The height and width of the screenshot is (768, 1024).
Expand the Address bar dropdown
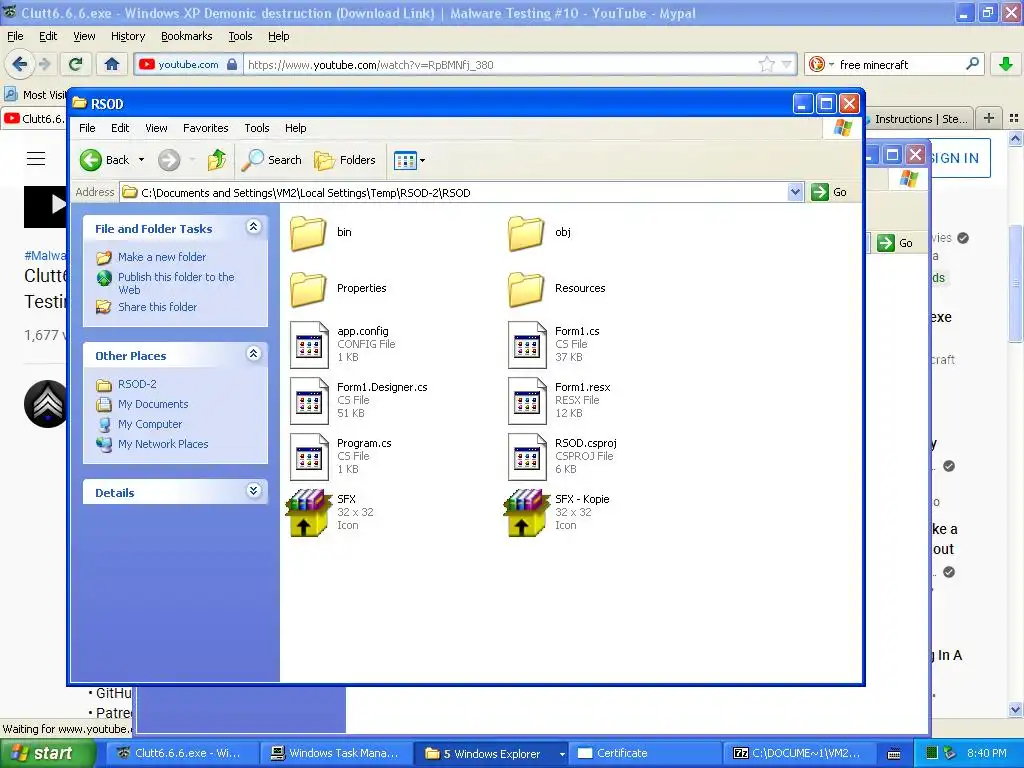tap(795, 192)
